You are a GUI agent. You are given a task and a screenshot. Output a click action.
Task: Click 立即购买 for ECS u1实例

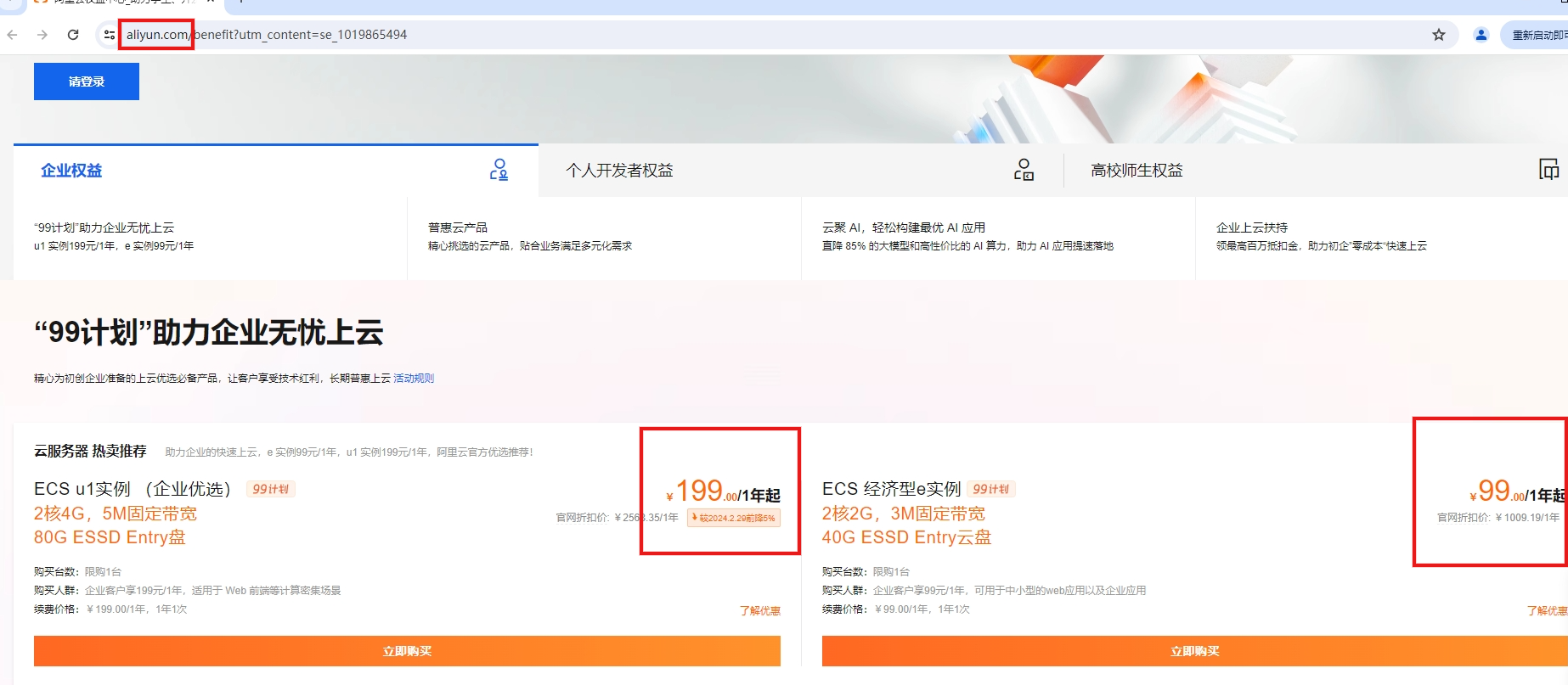pyautogui.click(x=407, y=651)
